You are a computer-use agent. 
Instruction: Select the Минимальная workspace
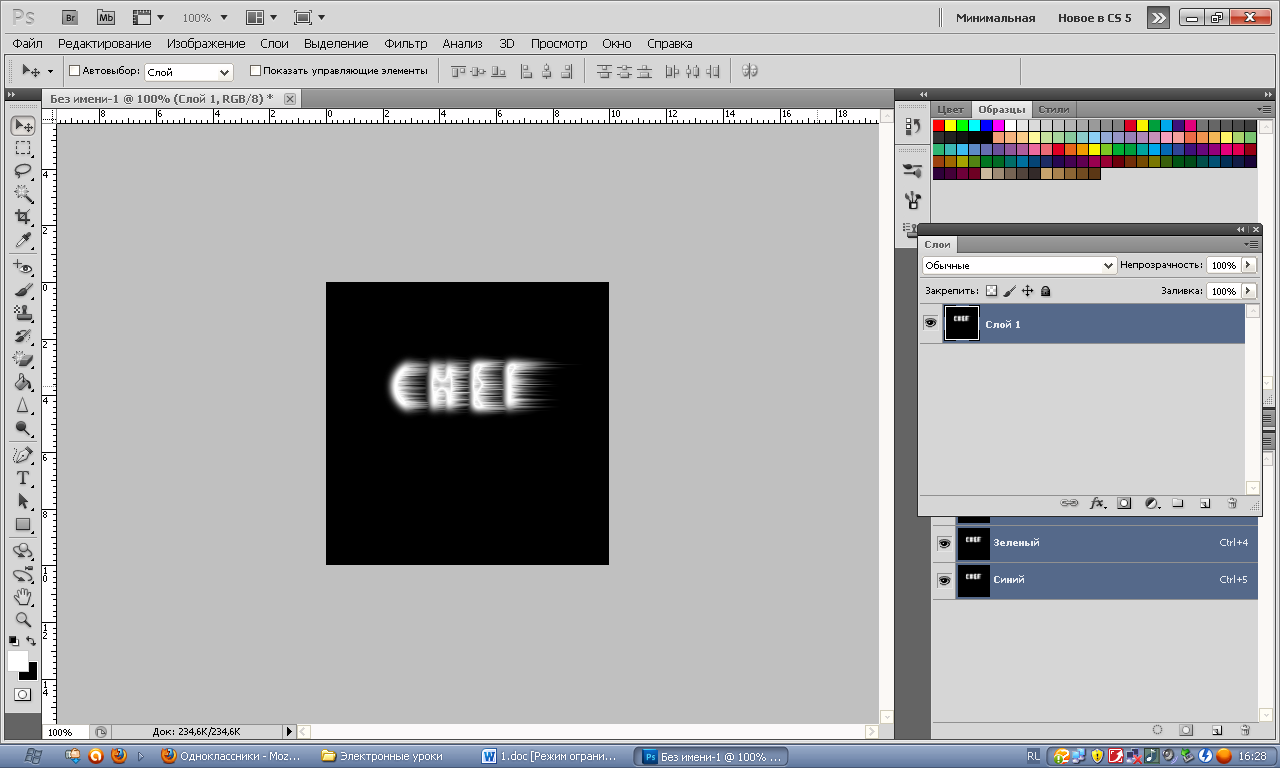click(995, 18)
